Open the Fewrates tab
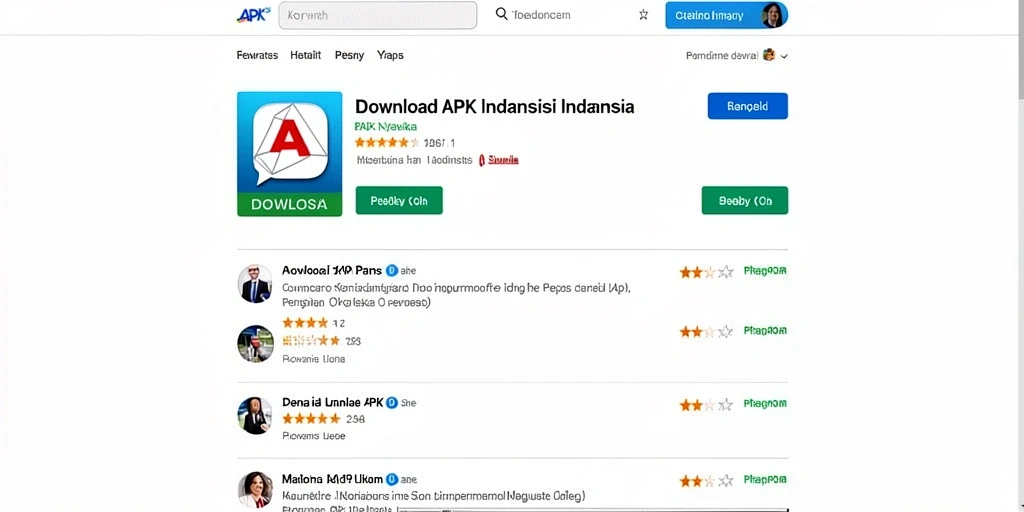 click(257, 56)
